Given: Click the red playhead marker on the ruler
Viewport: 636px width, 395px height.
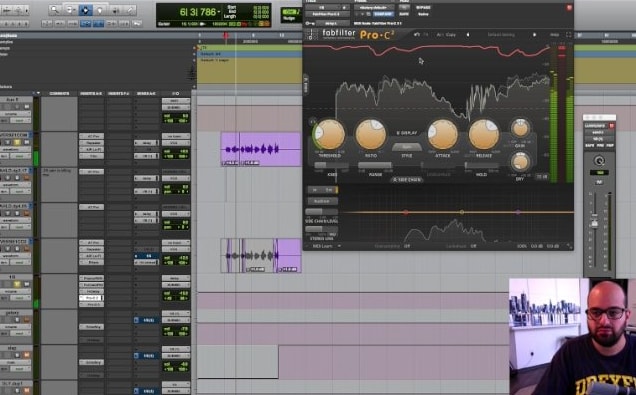Looking at the screenshot, I should pos(226,36).
